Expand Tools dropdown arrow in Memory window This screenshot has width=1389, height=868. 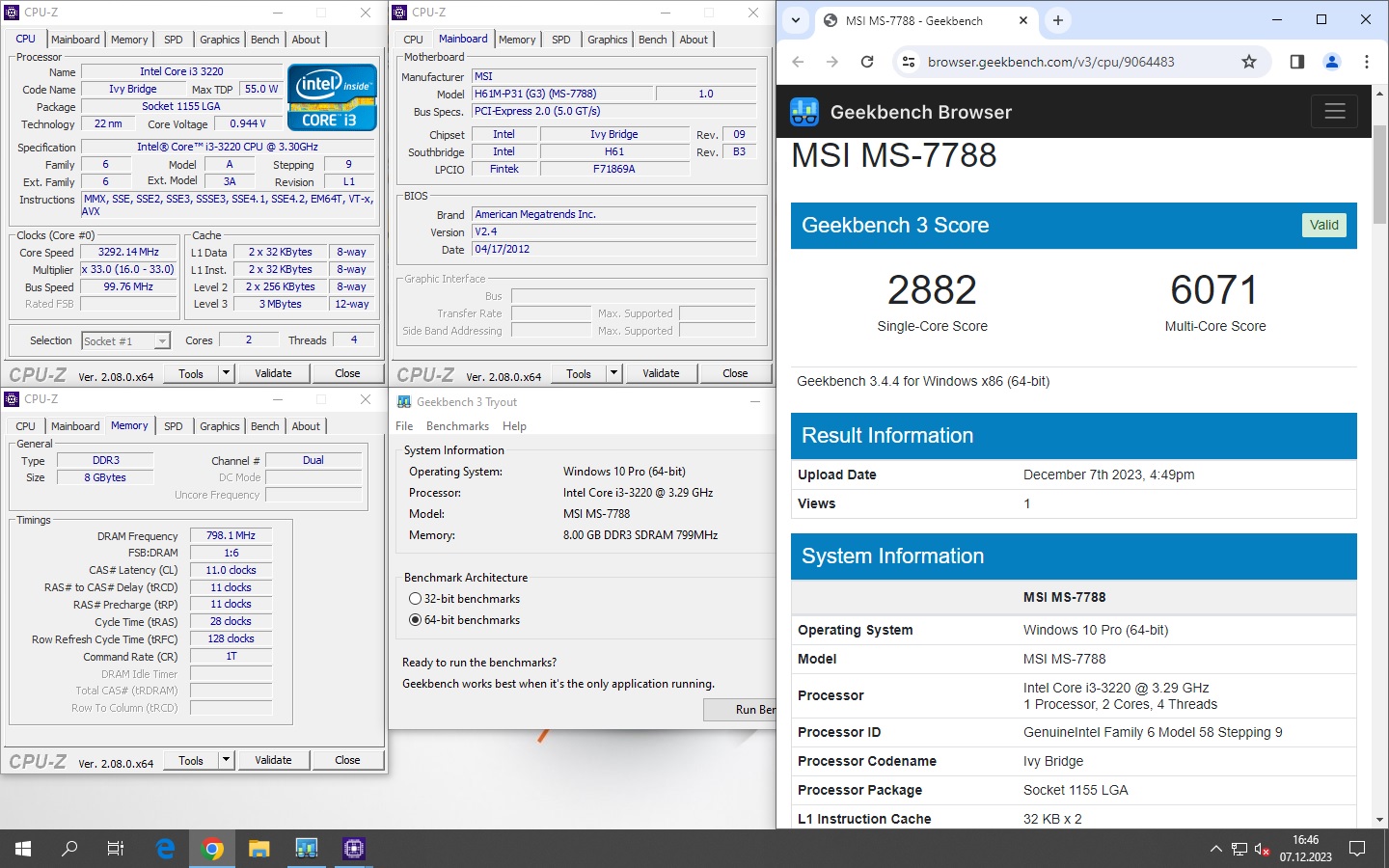[x=227, y=760]
